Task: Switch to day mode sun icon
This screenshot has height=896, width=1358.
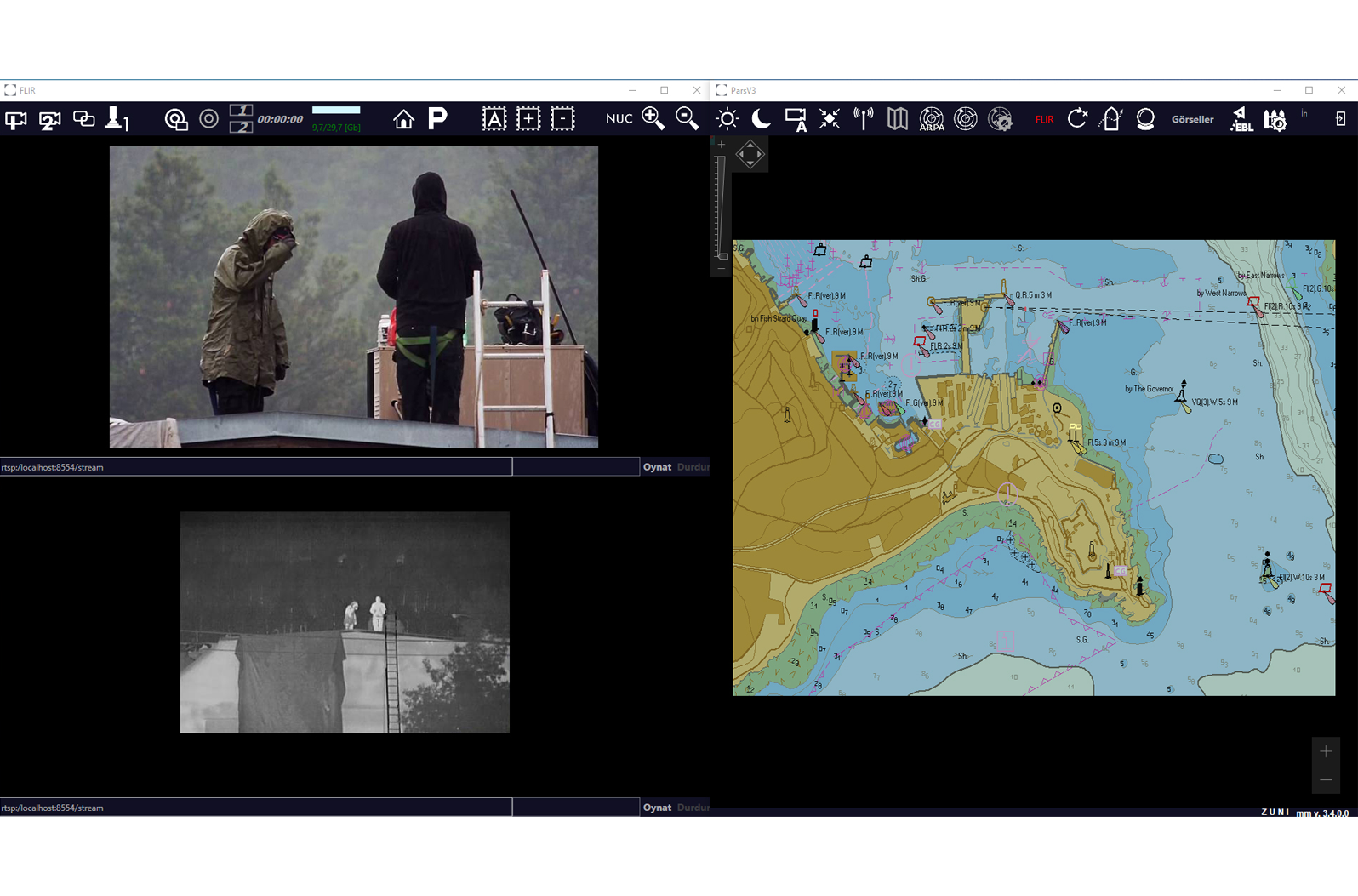Action: 727,119
